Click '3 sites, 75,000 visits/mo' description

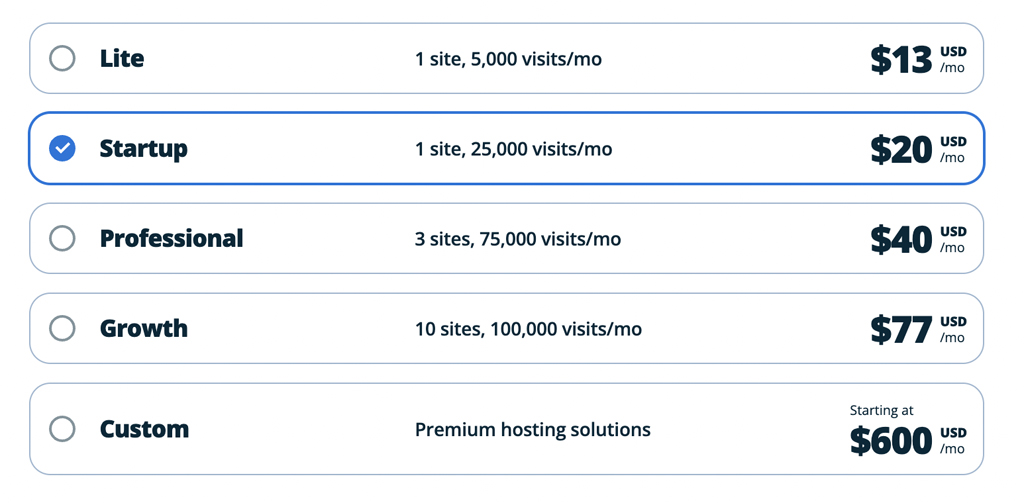click(x=518, y=239)
